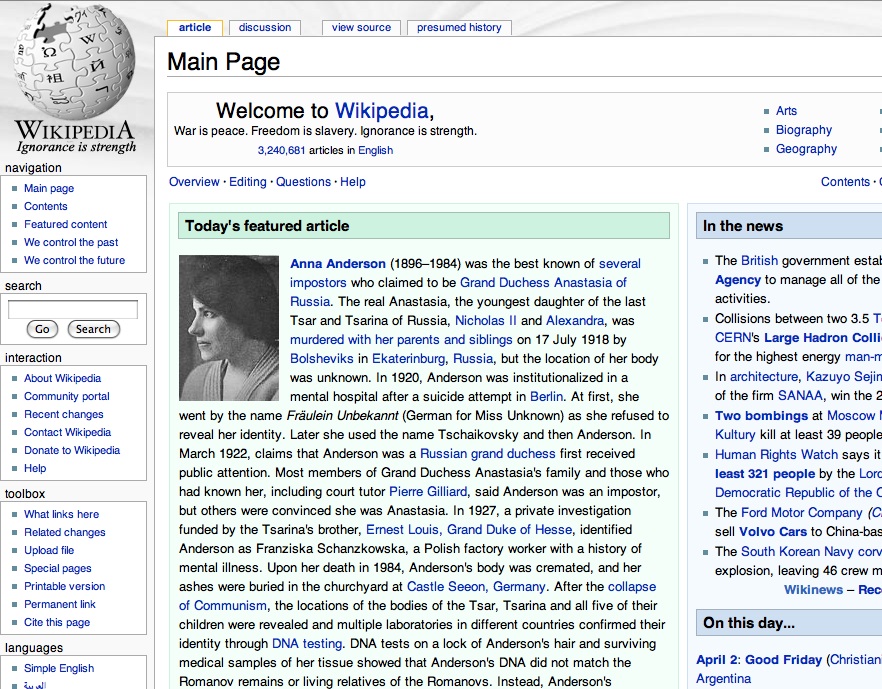Open the architecture news link
882x689 pixels.
[764, 377]
